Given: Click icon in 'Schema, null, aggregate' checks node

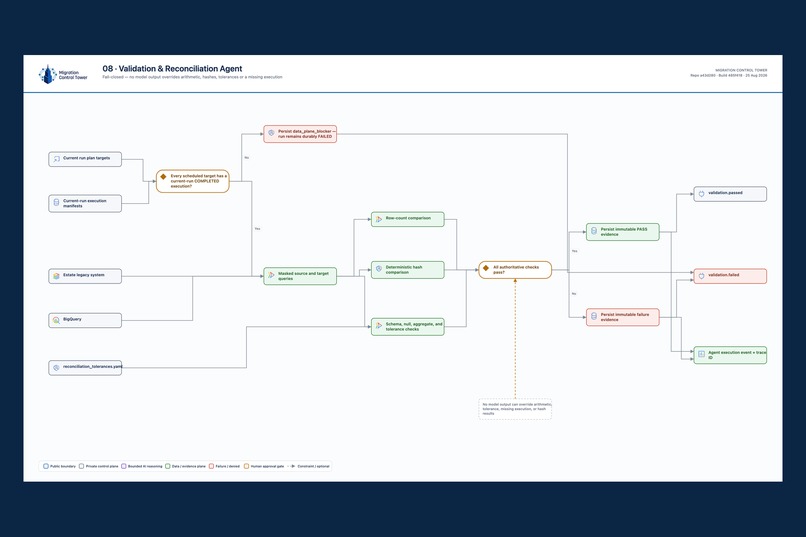Looking at the screenshot, I should coord(379,326).
